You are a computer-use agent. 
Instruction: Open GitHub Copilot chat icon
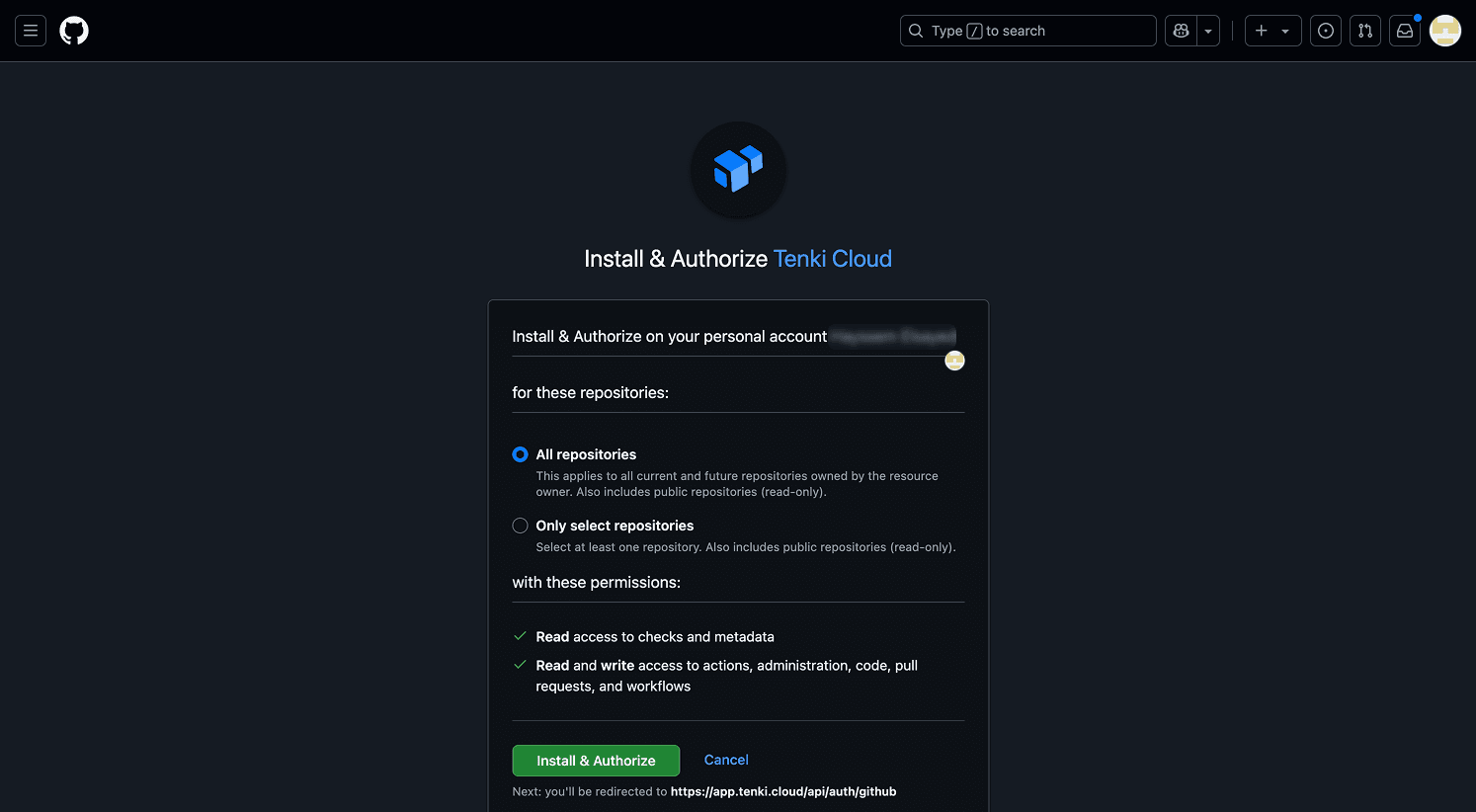click(x=1181, y=31)
